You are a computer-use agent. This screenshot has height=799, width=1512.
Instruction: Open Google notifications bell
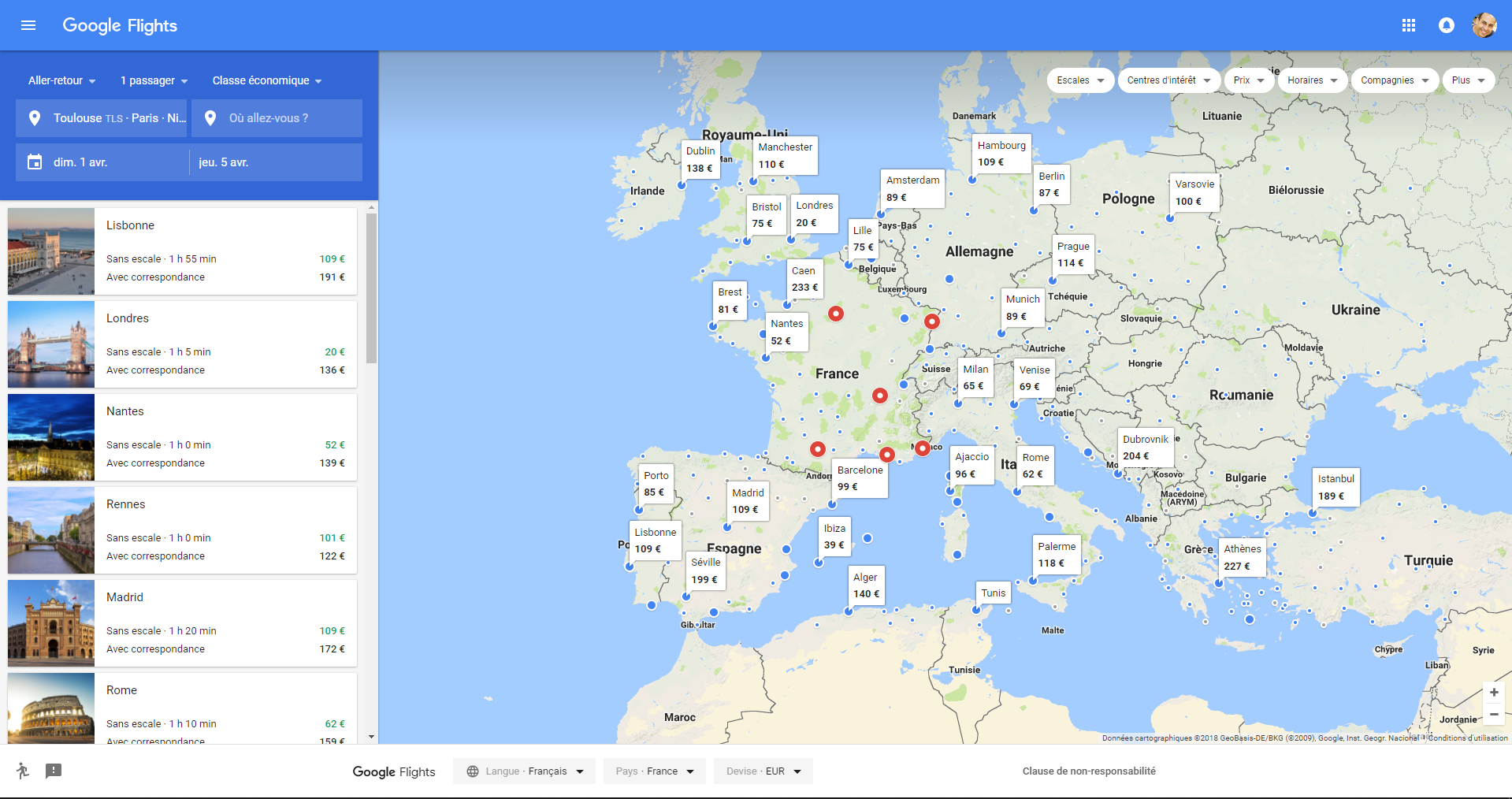tap(1447, 25)
